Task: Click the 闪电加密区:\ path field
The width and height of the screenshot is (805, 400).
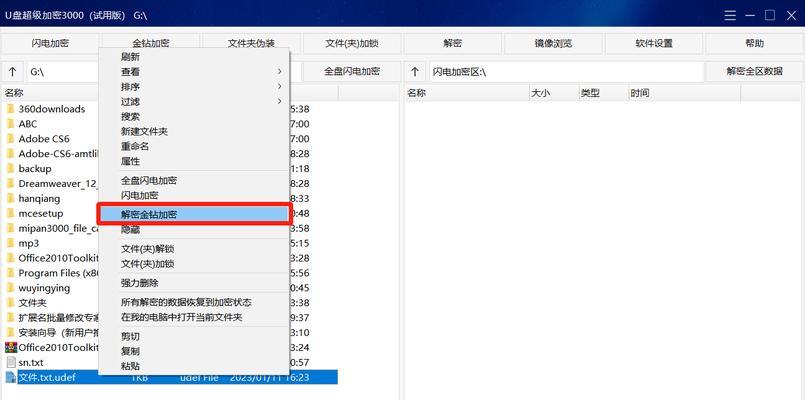Action: 566,72
